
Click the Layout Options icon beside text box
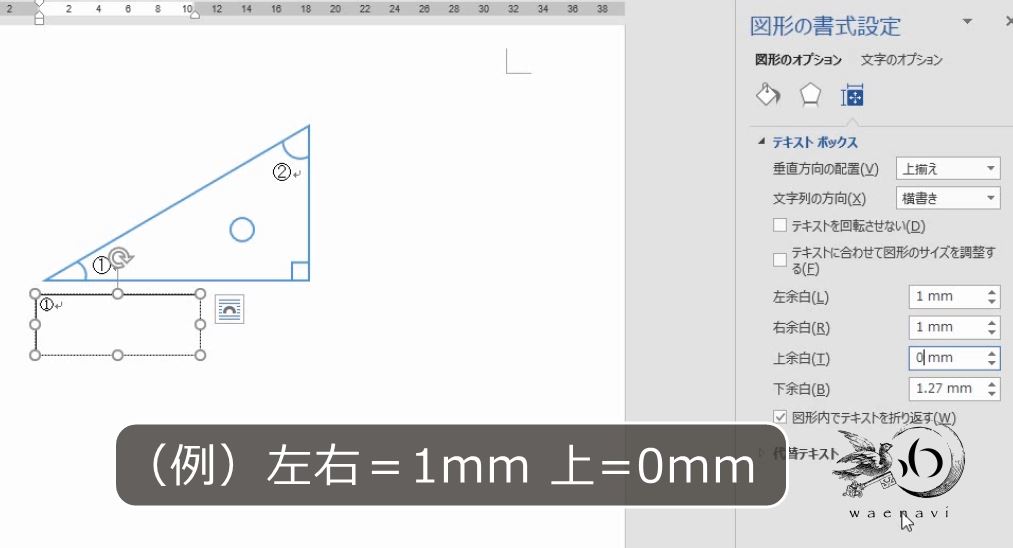pyautogui.click(x=229, y=309)
